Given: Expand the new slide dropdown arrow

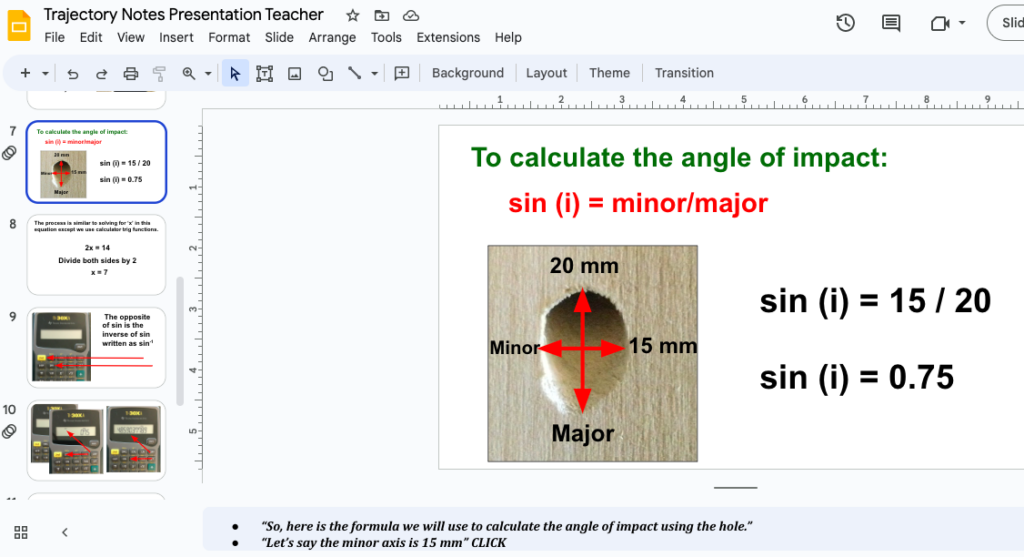Looking at the screenshot, I should [43, 73].
